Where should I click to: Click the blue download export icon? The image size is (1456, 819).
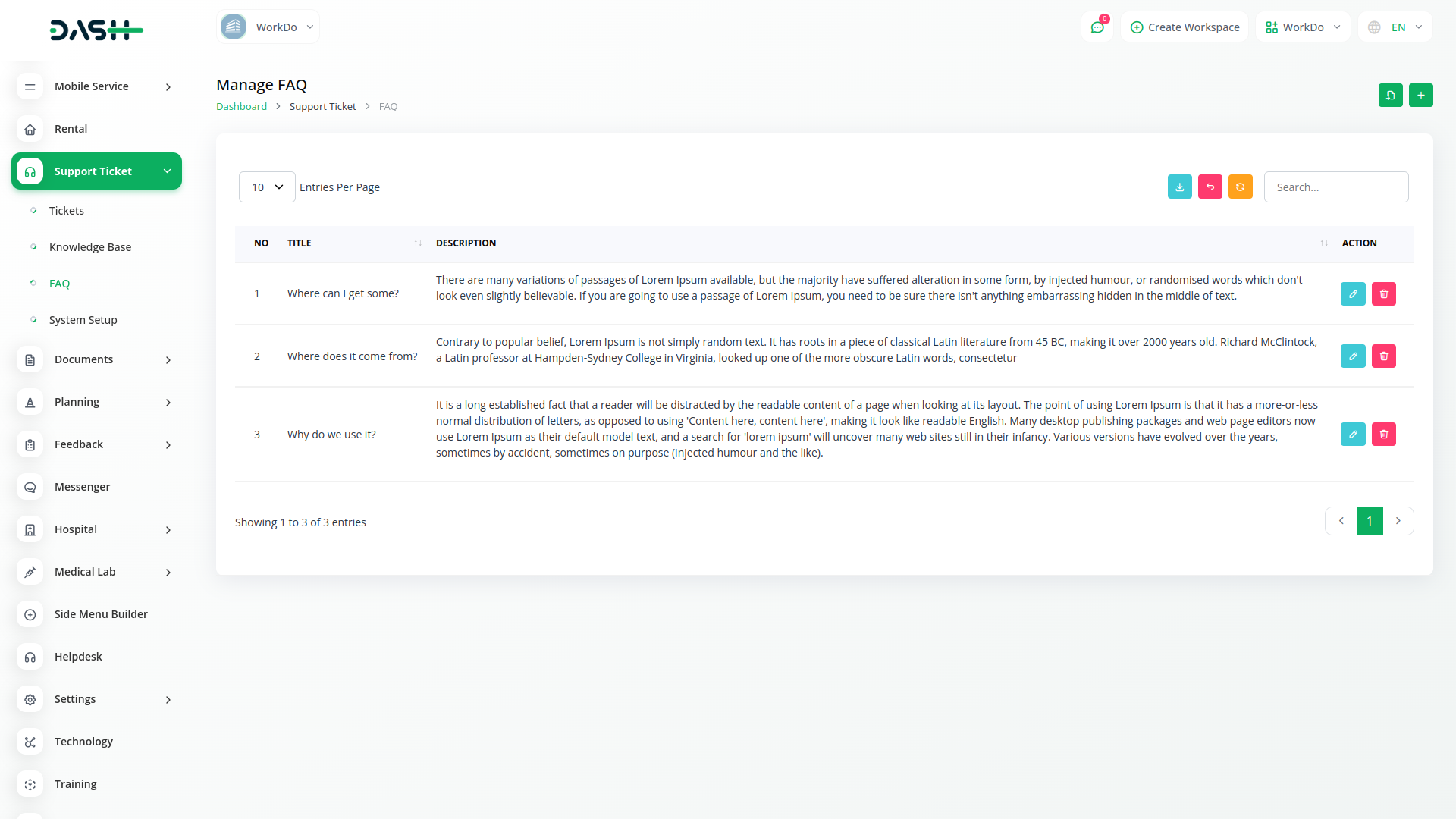click(1179, 187)
